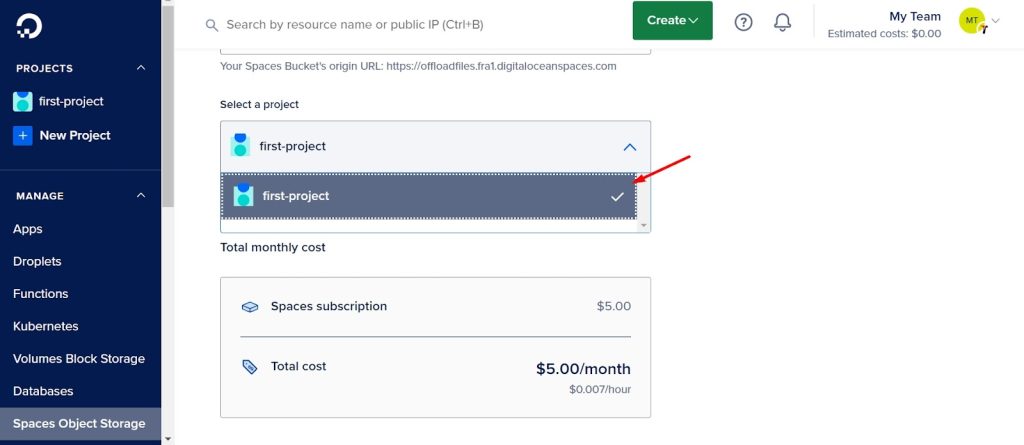
Task: Click the Total cost tag icon
Action: pos(249,367)
